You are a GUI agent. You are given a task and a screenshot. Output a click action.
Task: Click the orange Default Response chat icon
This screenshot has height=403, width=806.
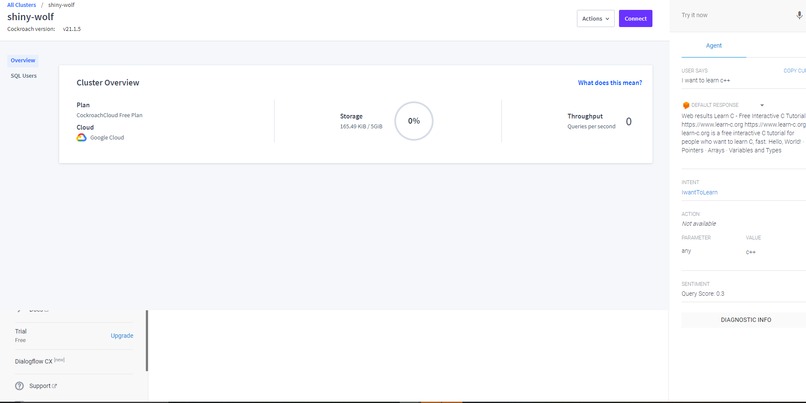(686, 105)
